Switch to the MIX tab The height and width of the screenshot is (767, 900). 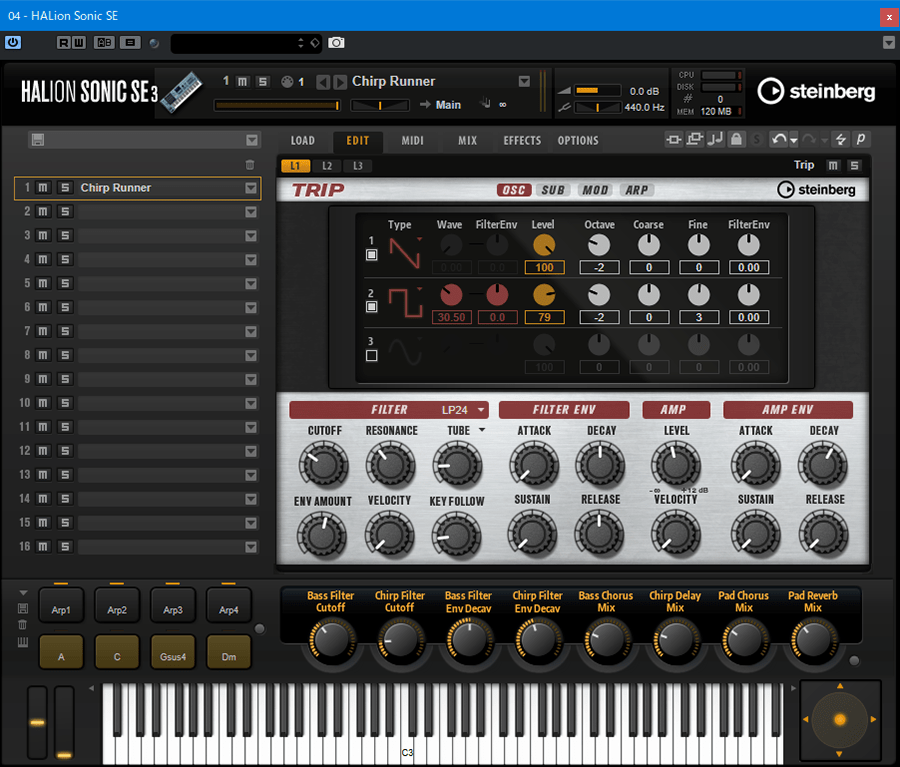click(x=468, y=141)
